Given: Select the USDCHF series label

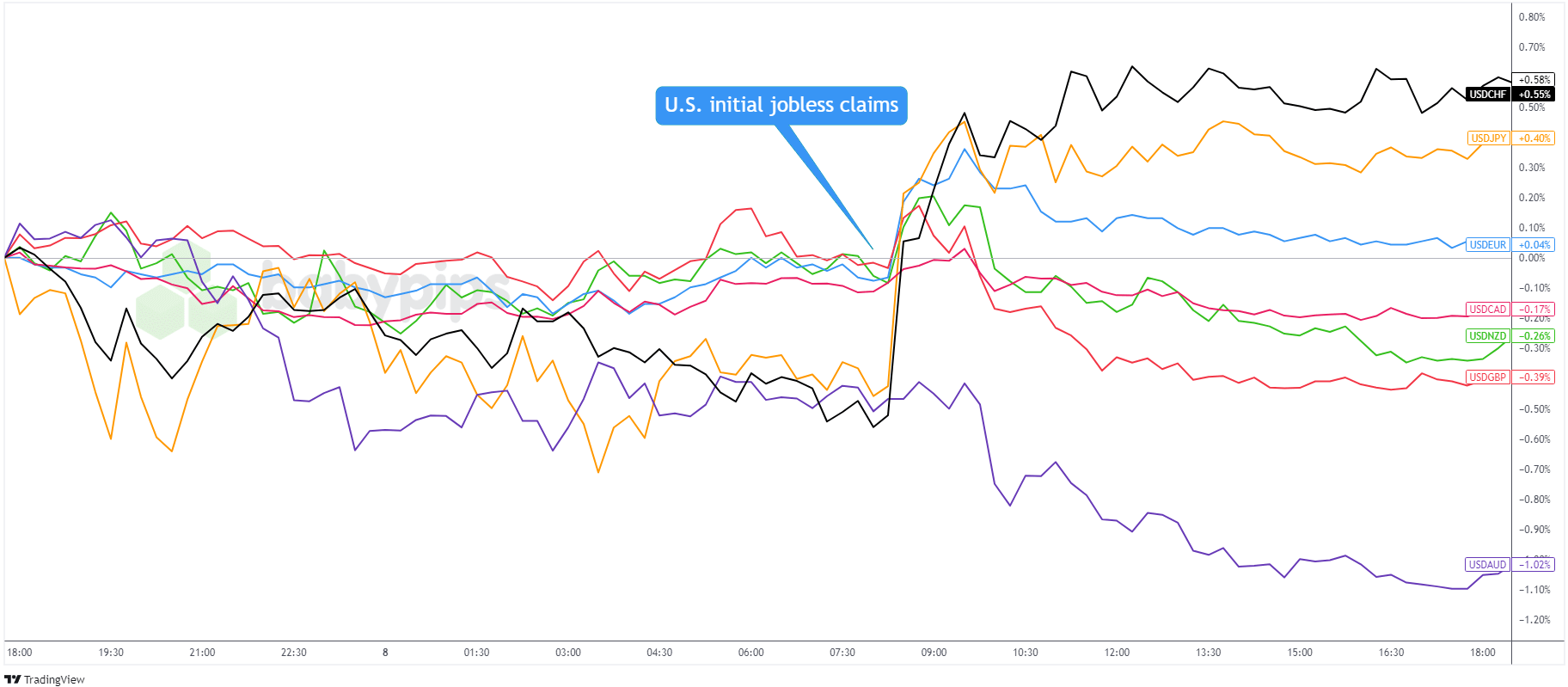Looking at the screenshot, I should pyautogui.click(x=1487, y=95).
